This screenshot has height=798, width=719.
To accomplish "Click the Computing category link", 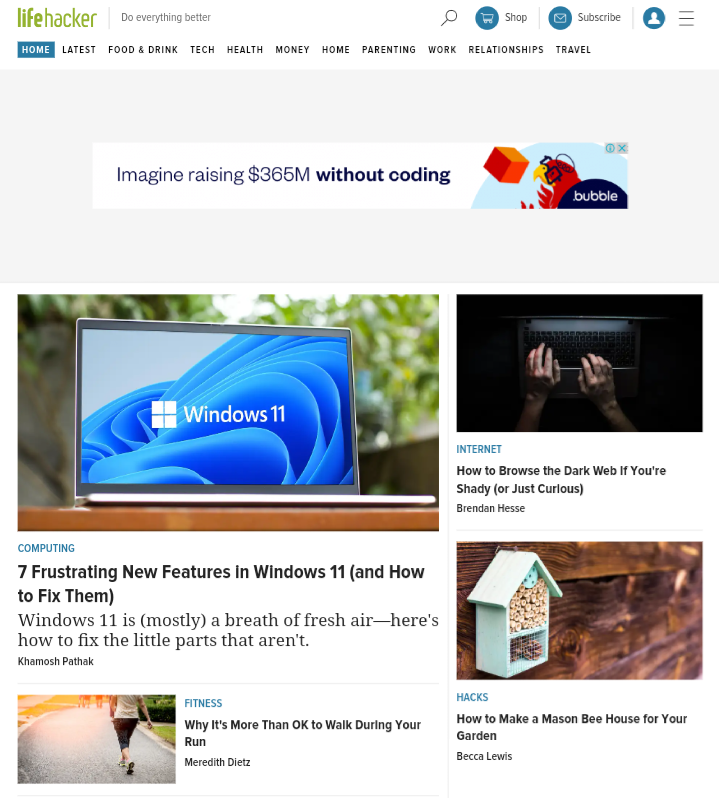I will pyautogui.click(x=46, y=548).
